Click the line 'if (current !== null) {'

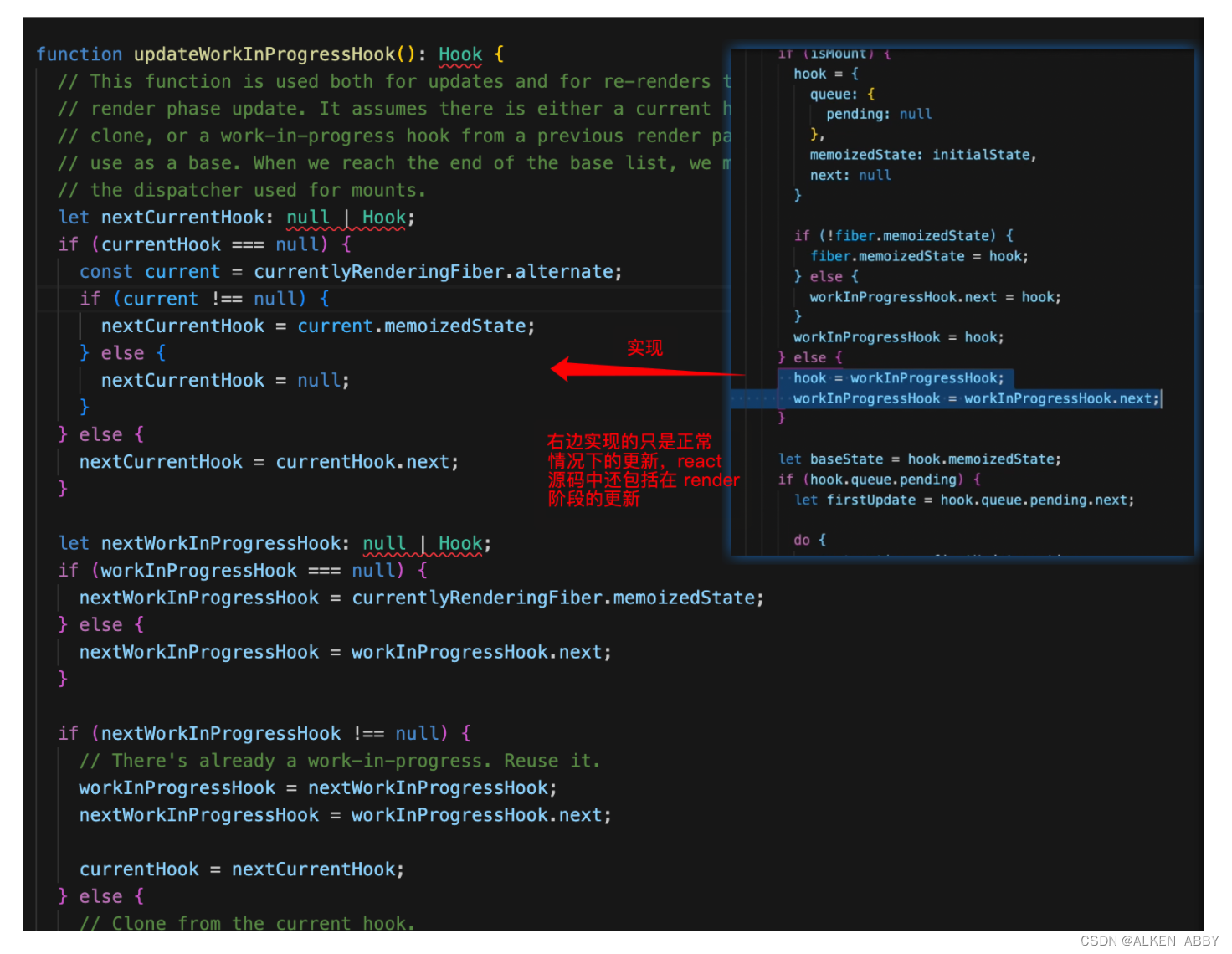click(204, 299)
